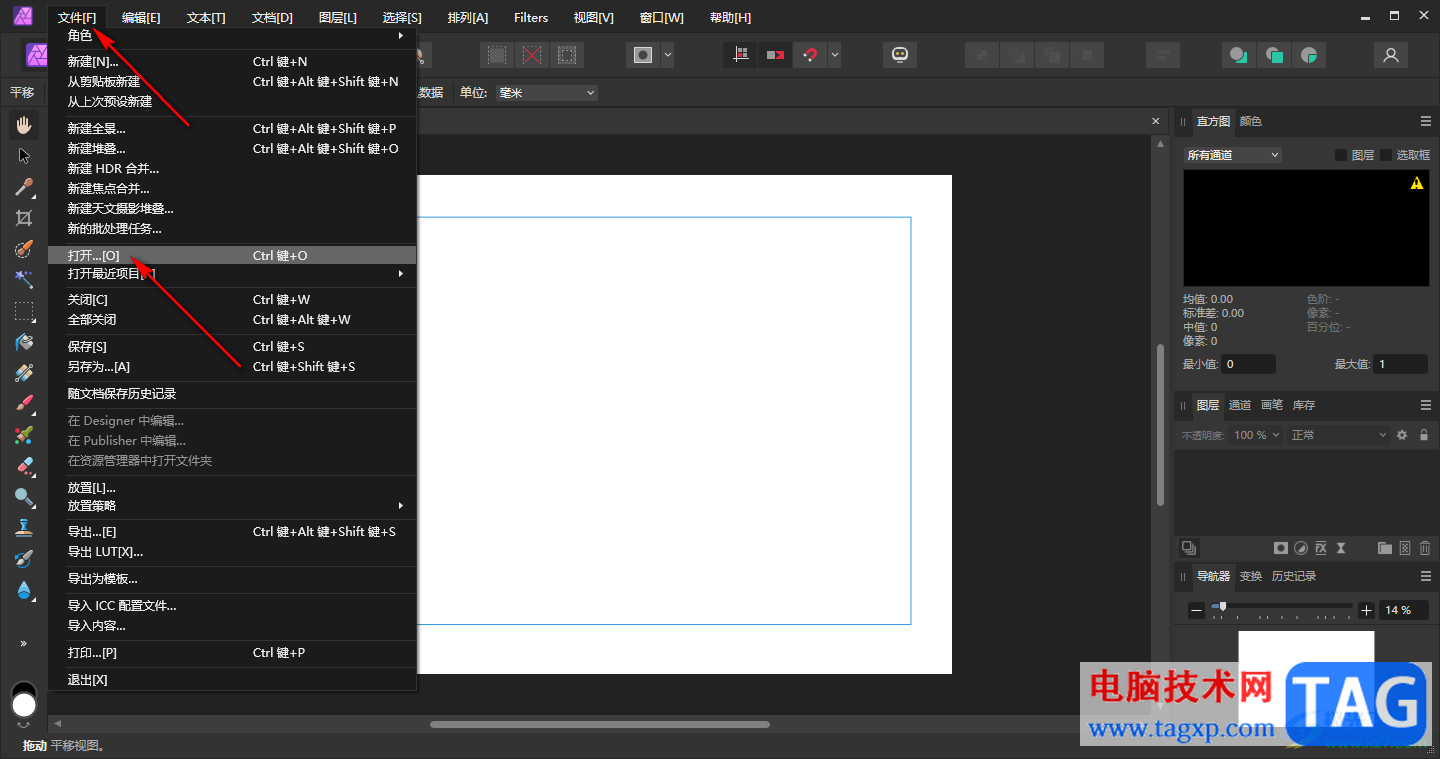This screenshot has width=1440, height=759.
Task: Select the Gradient tool
Action: click(25, 373)
